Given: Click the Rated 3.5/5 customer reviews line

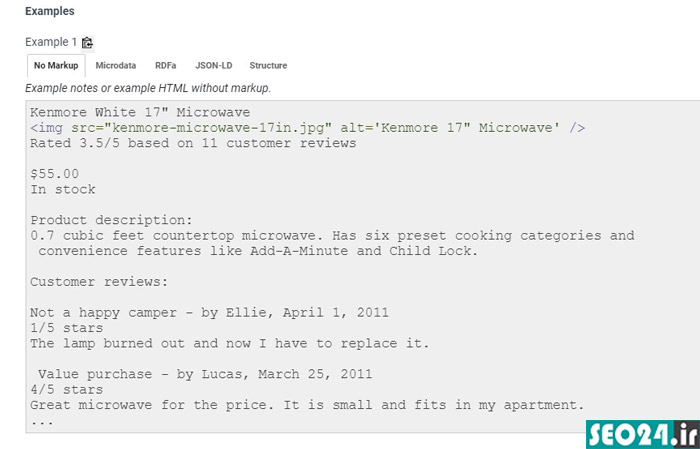Looking at the screenshot, I should (x=193, y=143).
